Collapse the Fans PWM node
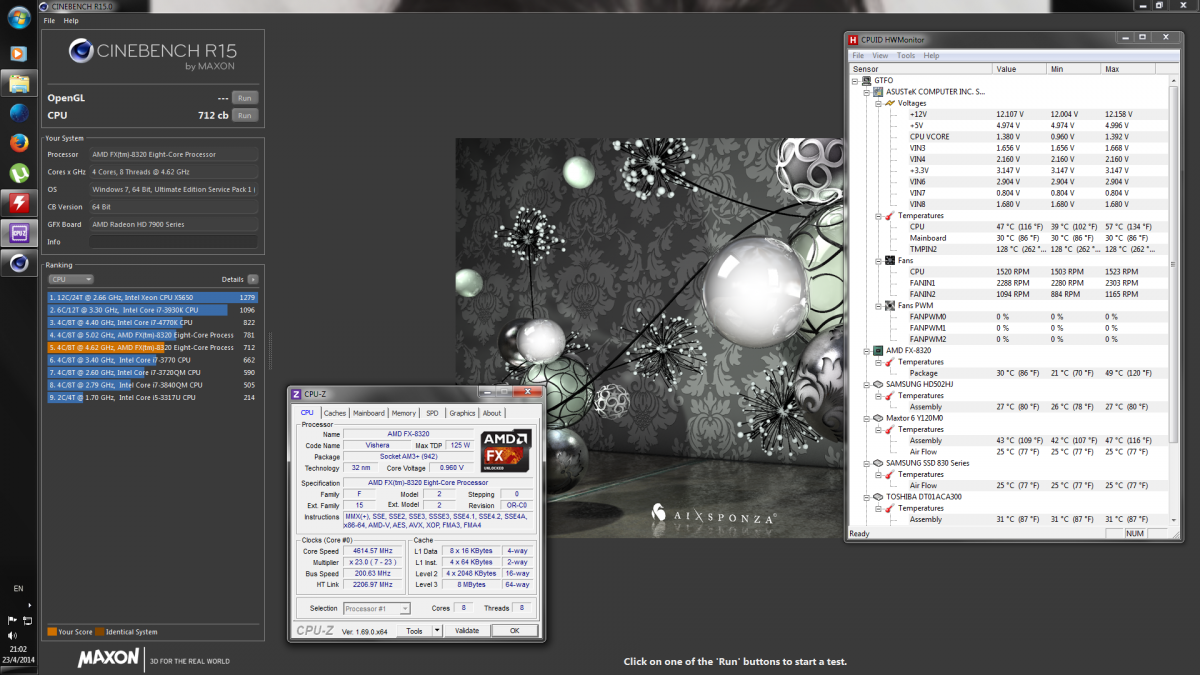The width and height of the screenshot is (1200, 675). click(878, 305)
